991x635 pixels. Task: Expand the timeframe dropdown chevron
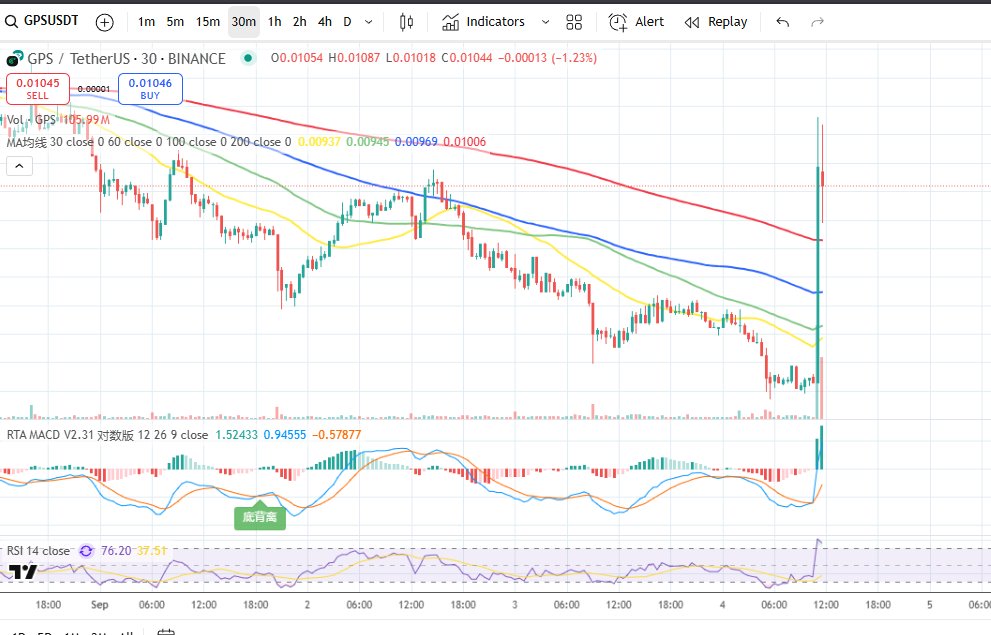coord(368,22)
